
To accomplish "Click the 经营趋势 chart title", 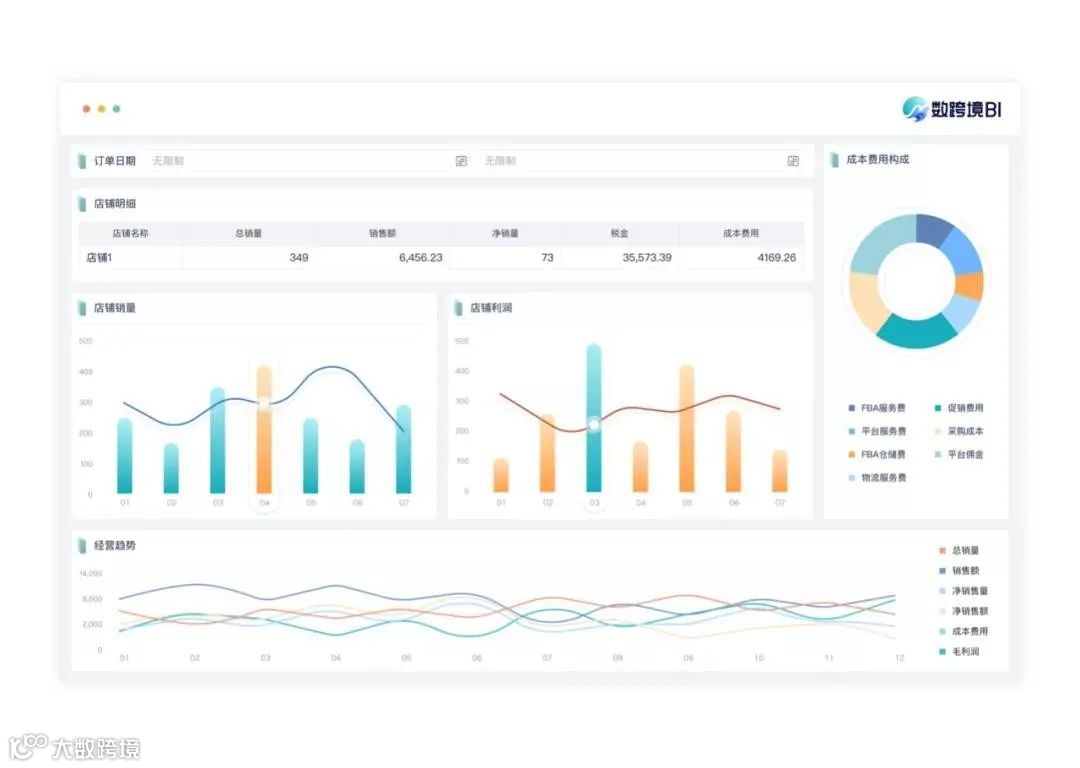I will (x=114, y=546).
